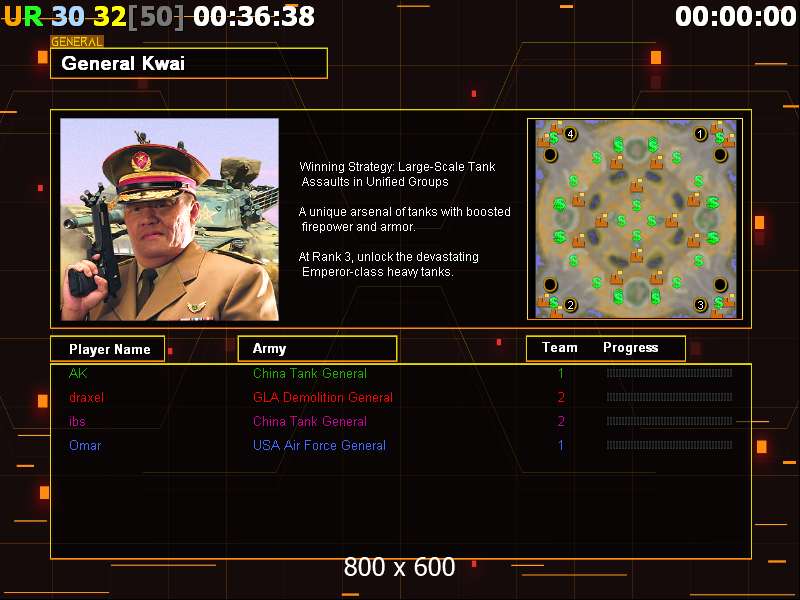This screenshot has width=800, height=600.
Task: Click the team number for ibs
Action: click(561, 421)
